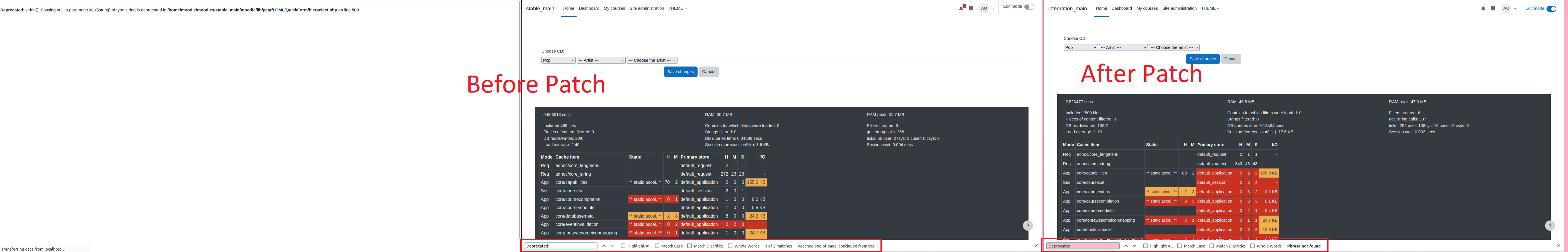Open Pop dropdown in stable_main form

pos(558,60)
